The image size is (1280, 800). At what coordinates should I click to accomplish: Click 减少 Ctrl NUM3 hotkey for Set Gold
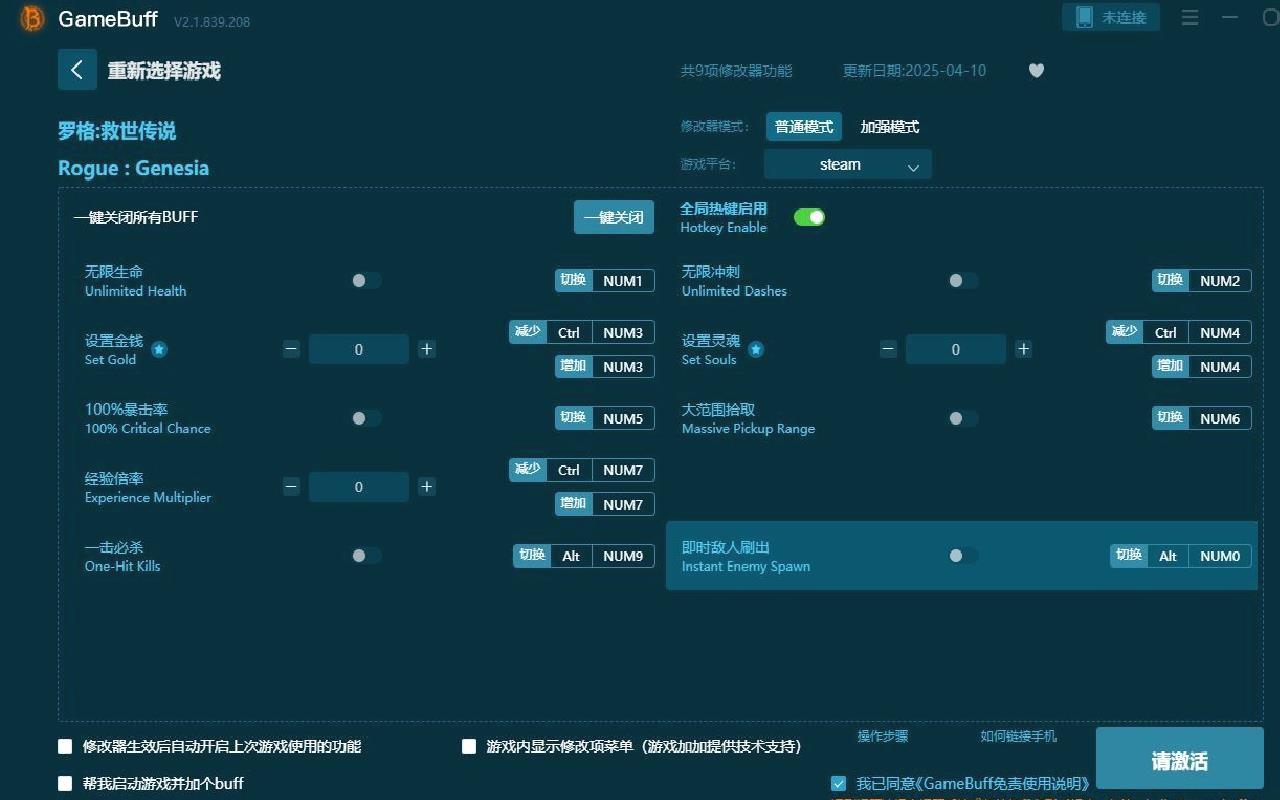click(x=582, y=332)
